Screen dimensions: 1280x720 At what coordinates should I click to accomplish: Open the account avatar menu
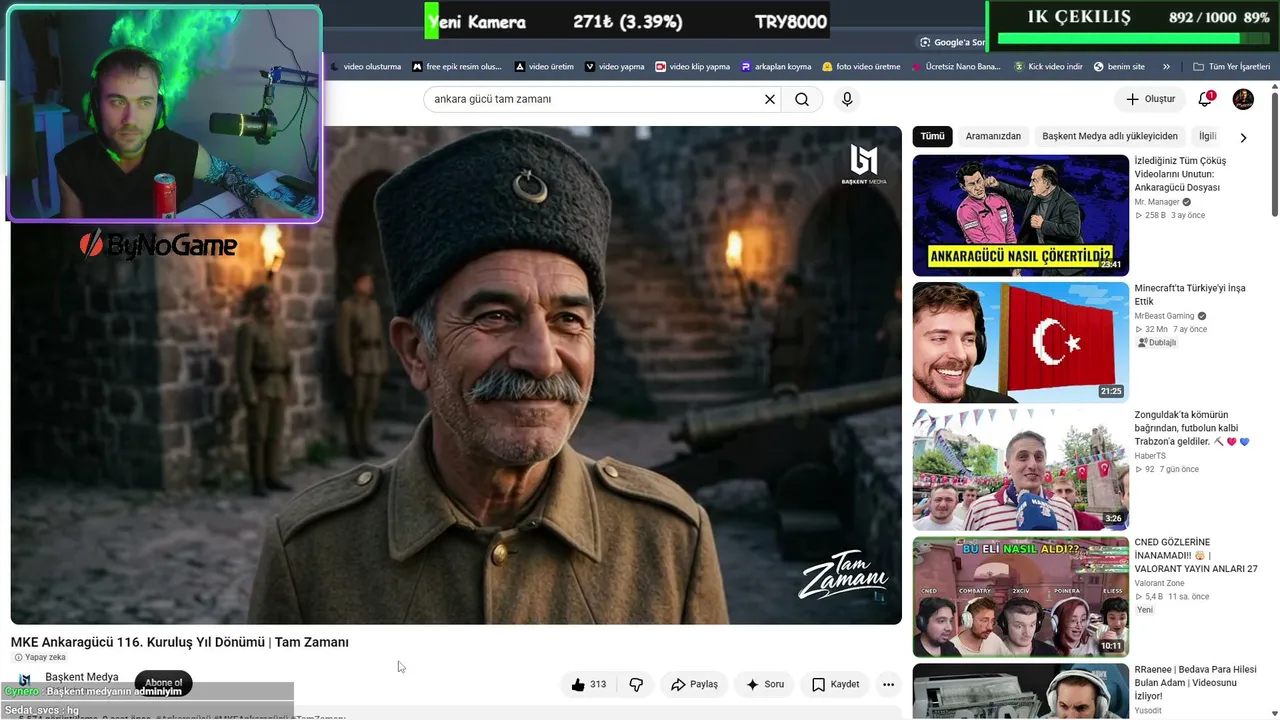tap(1243, 99)
